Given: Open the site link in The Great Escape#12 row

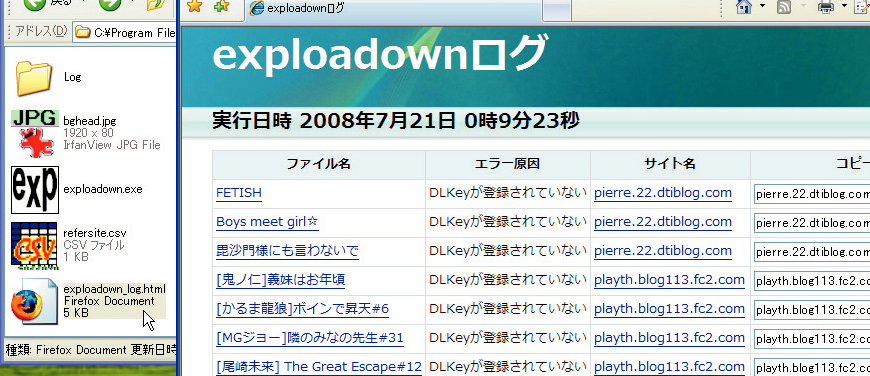Looking at the screenshot, I should [669, 367].
